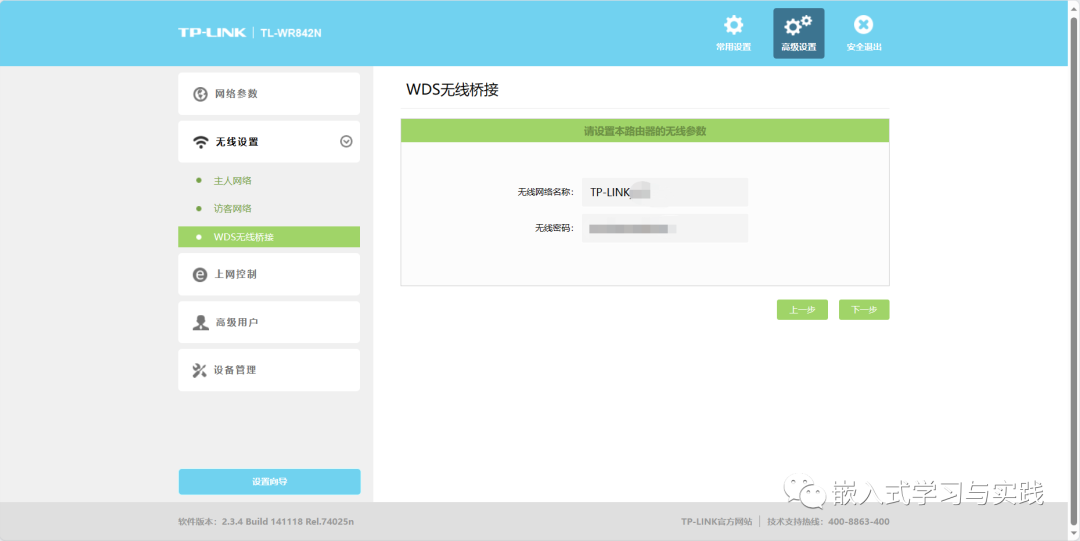
Task: Collapse the 无线设置 section chevron
Action: coord(346,141)
